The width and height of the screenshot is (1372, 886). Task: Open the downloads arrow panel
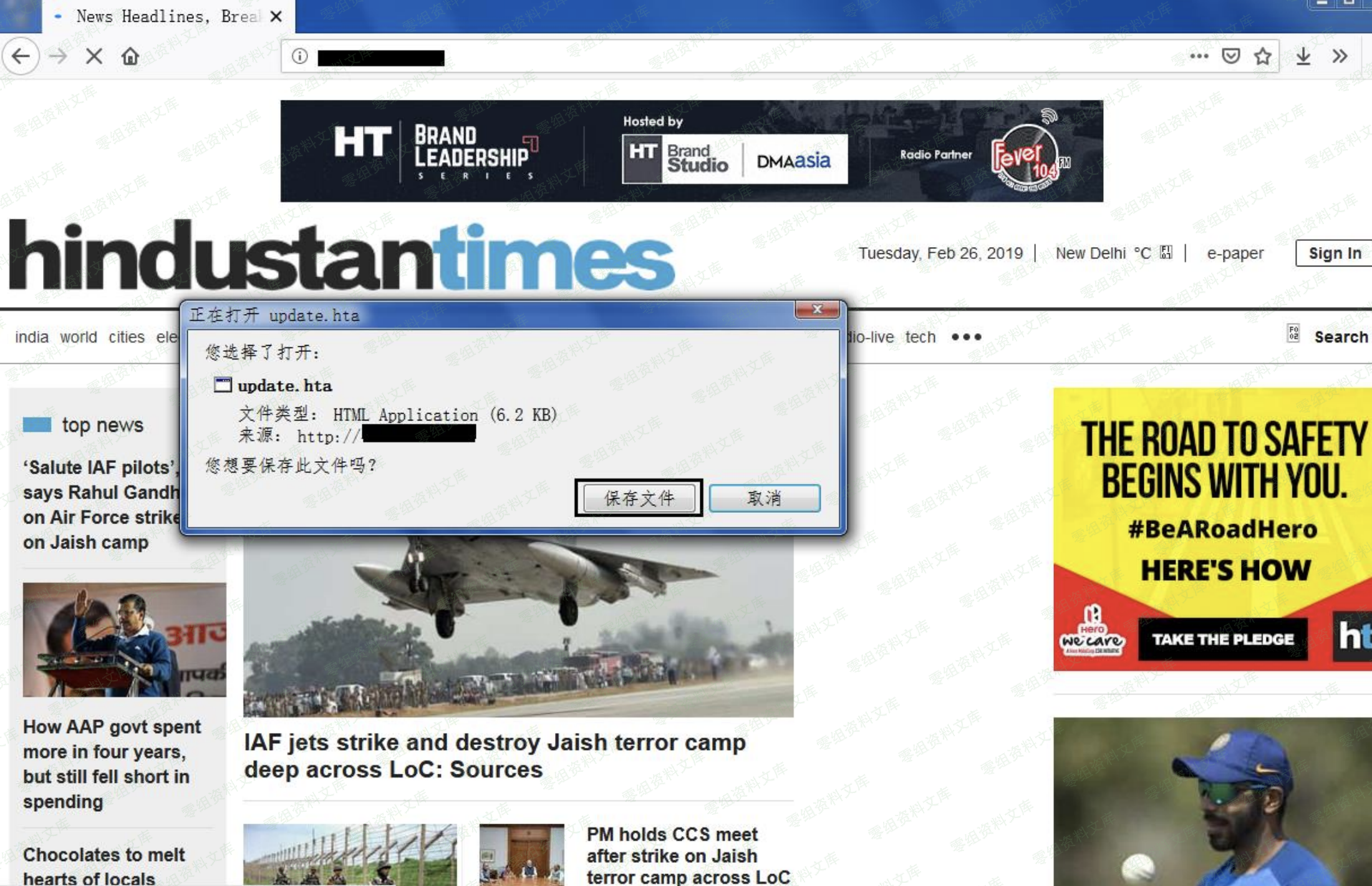pos(1303,56)
